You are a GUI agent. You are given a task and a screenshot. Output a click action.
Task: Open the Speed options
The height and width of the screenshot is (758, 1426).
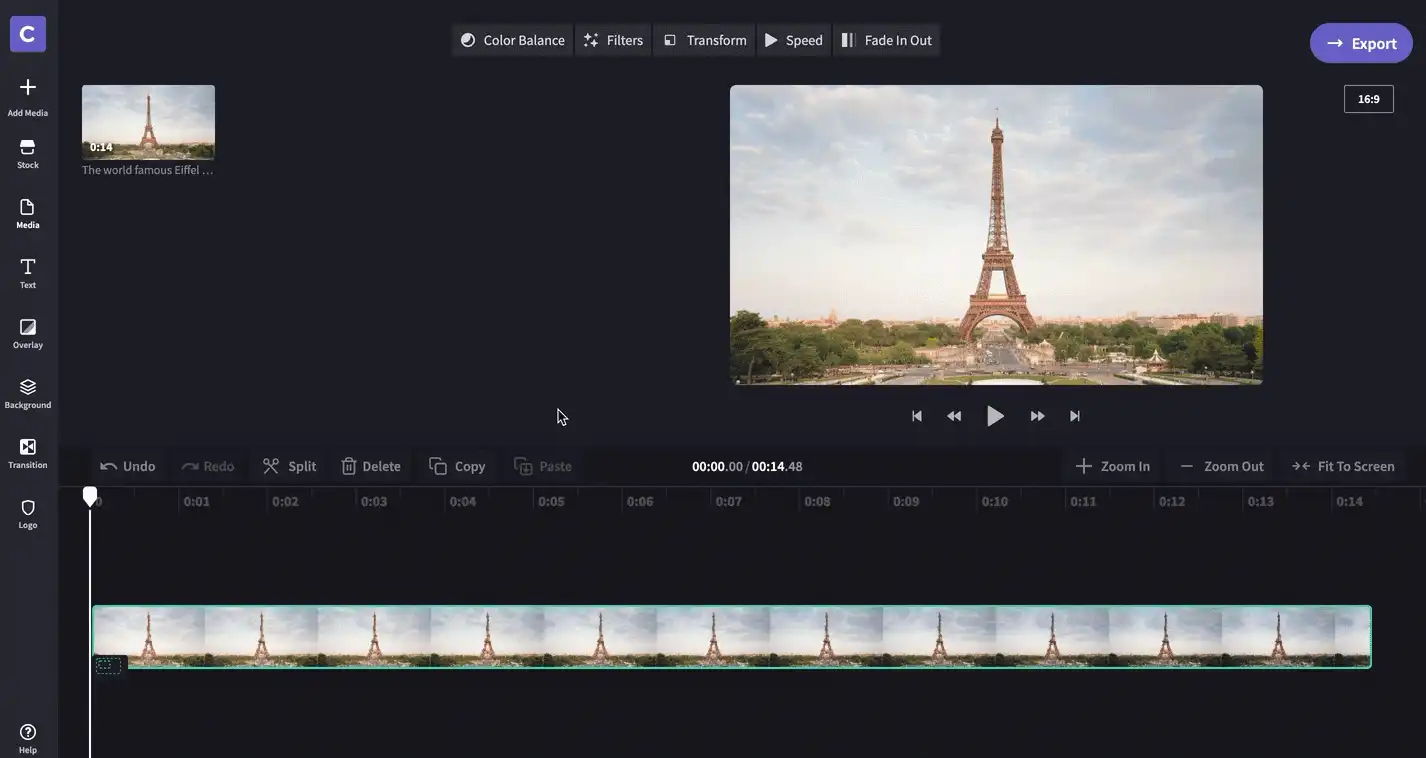794,40
